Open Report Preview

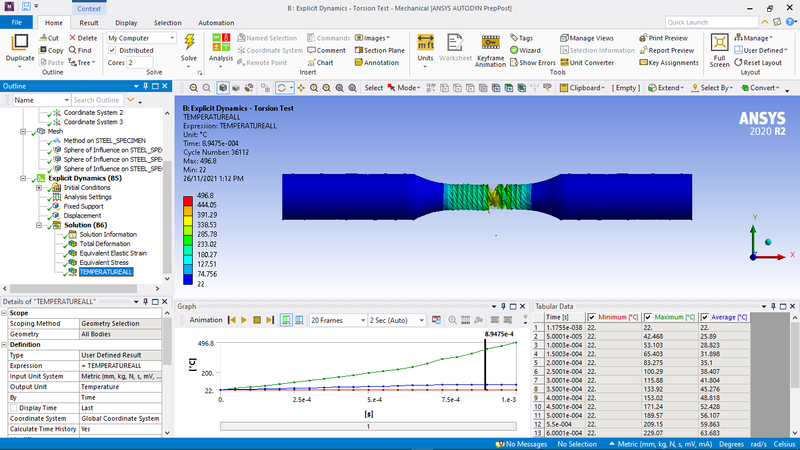(x=666, y=50)
